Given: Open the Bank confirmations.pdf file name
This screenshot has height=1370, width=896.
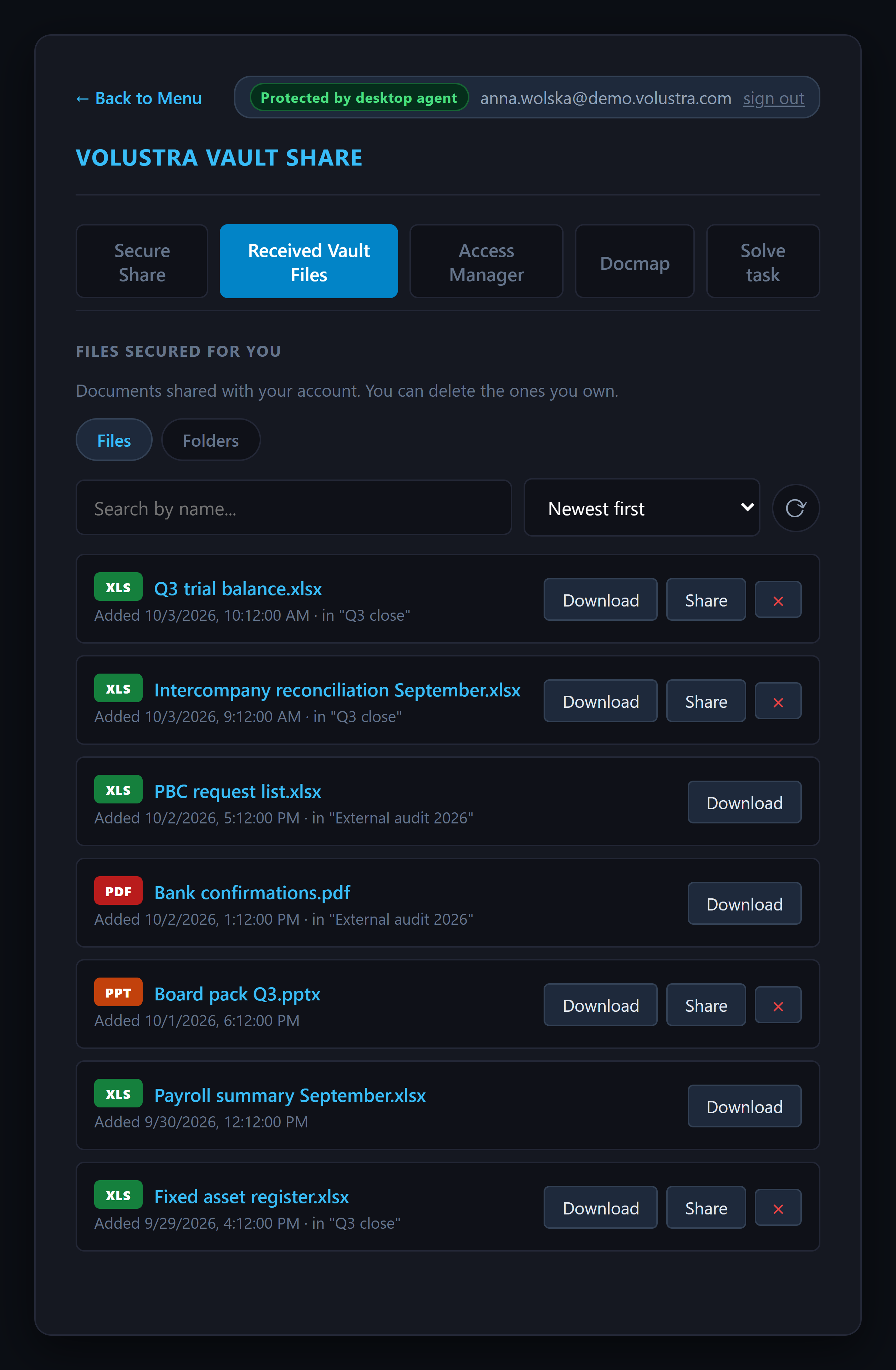Looking at the screenshot, I should 252,893.
